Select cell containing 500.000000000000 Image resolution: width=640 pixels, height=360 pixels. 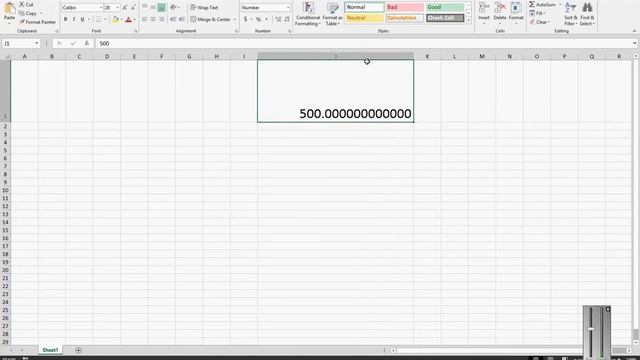(336, 91)
